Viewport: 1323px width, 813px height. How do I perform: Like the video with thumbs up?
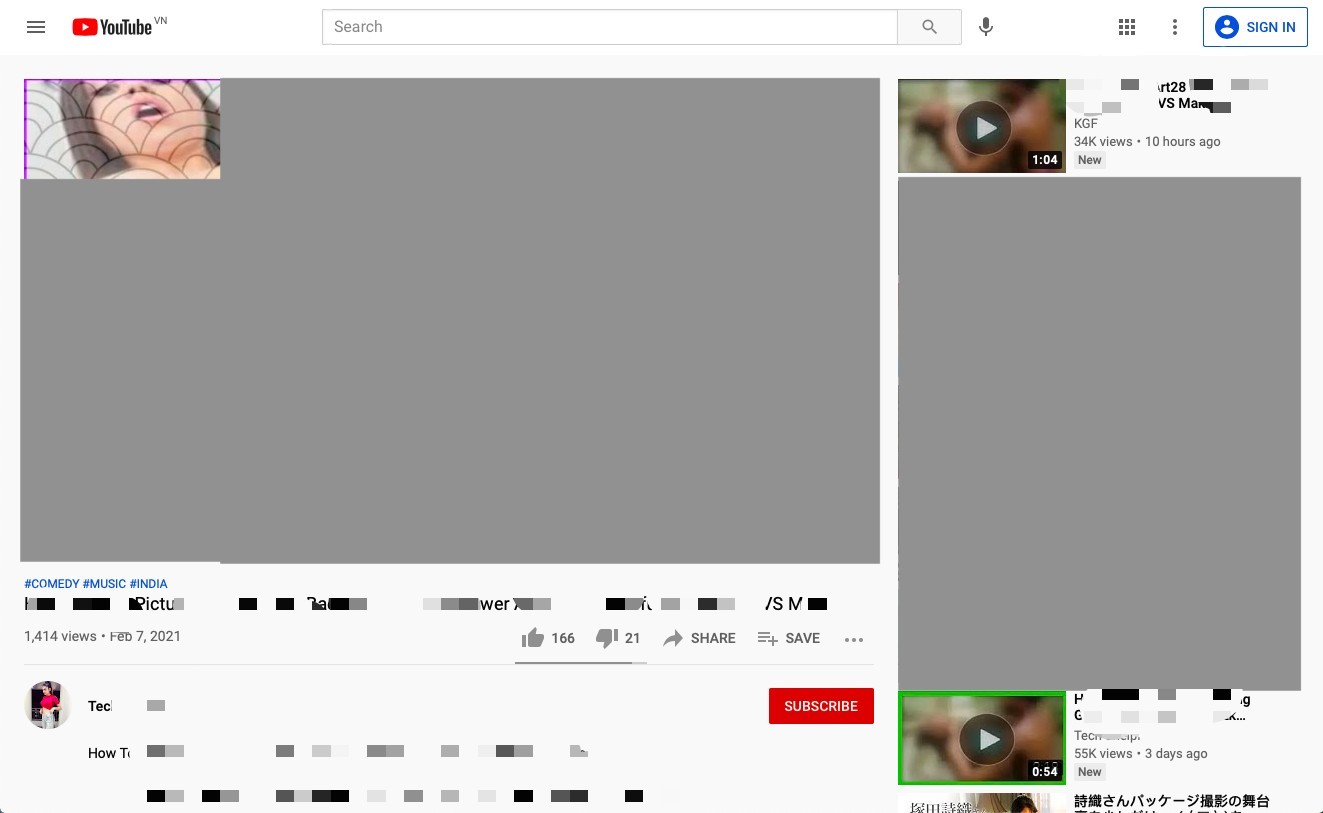pos(533,638)
